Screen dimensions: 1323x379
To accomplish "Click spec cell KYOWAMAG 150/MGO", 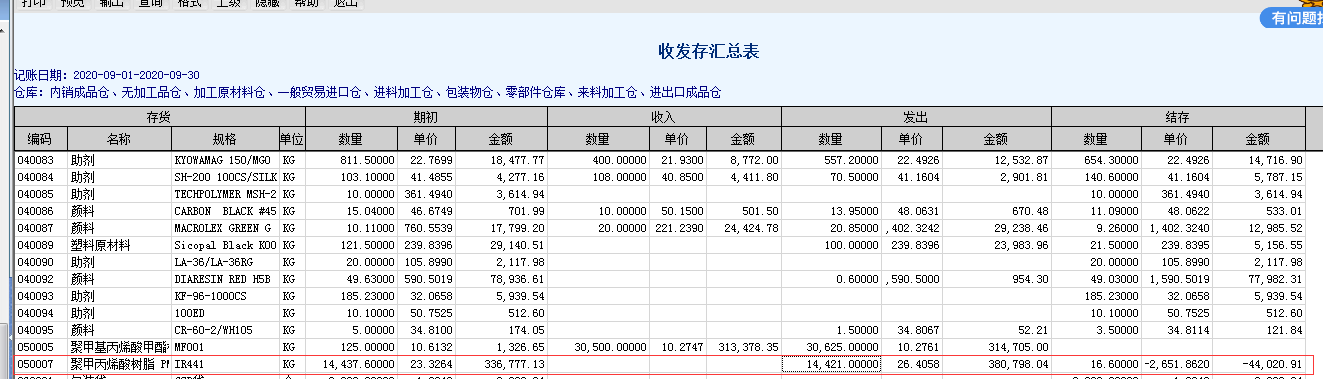I will click(x=225, y=160).
